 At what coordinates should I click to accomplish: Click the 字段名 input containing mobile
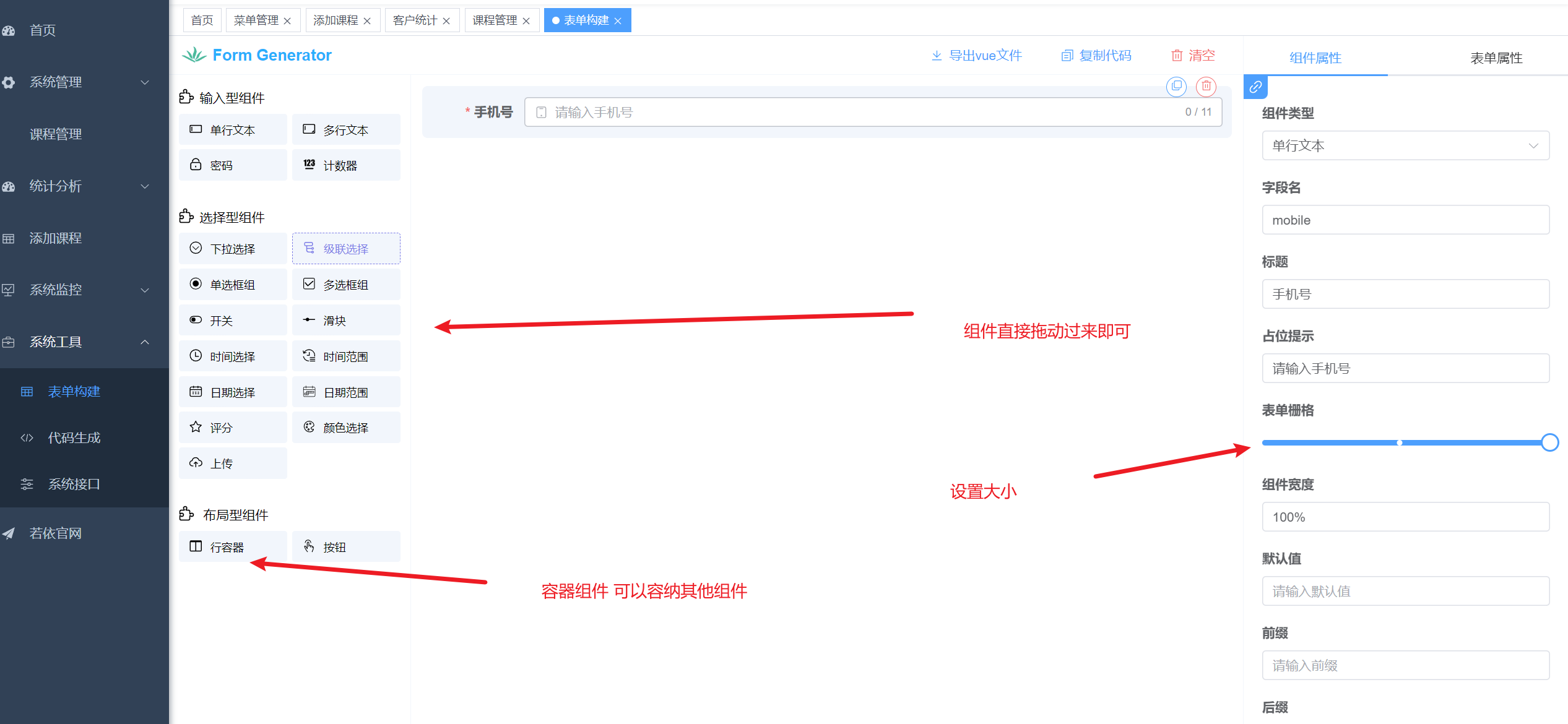tap(1405, 220)
